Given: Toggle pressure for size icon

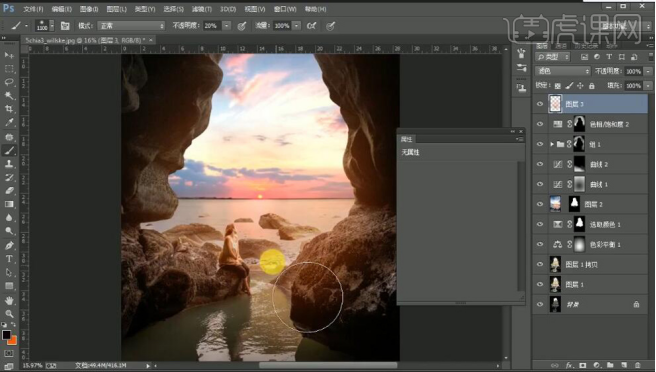Looking at the screenshot, I should tap(331, 26).
